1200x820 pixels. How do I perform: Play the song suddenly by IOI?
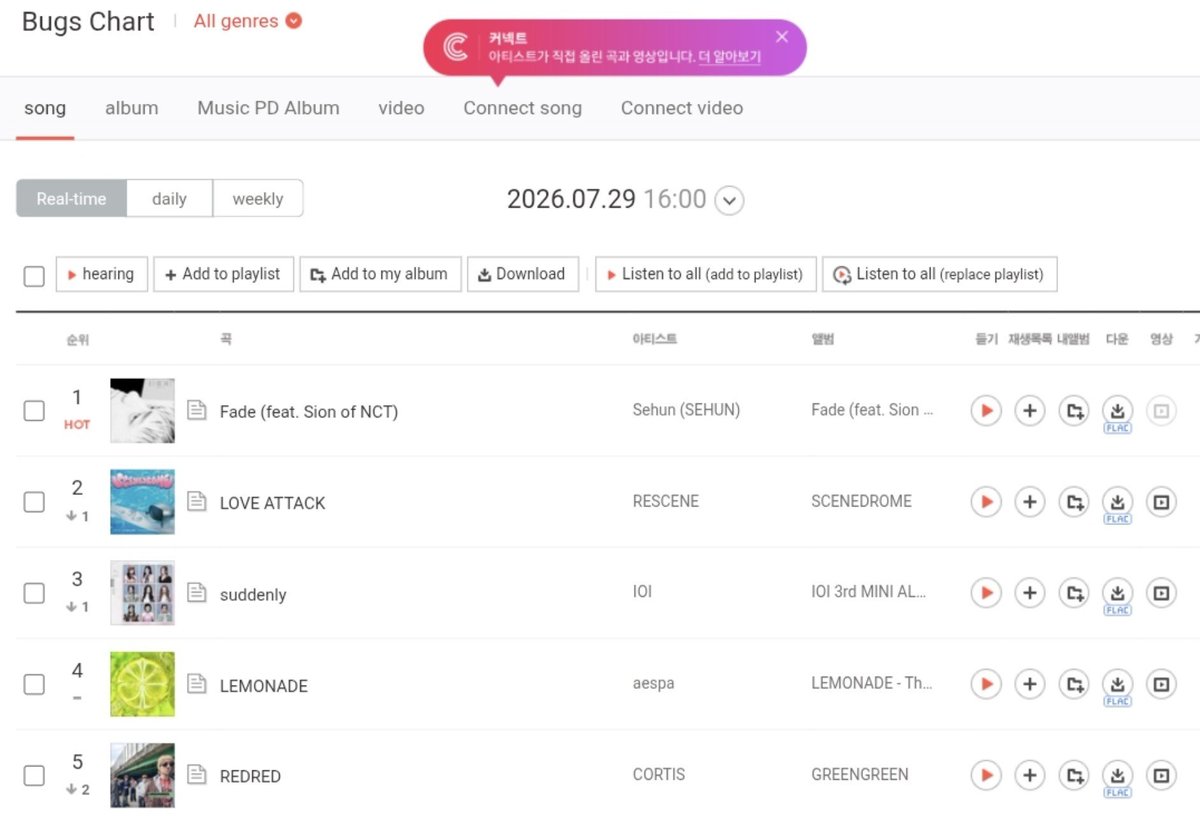[986, 593]
